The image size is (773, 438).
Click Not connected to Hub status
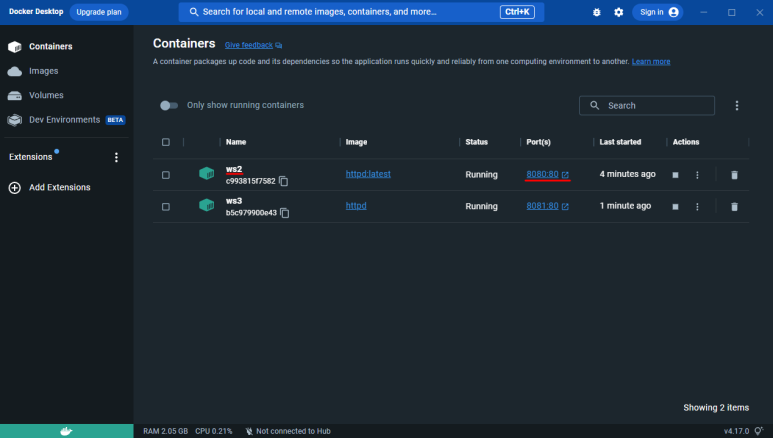tap(288, 431)
